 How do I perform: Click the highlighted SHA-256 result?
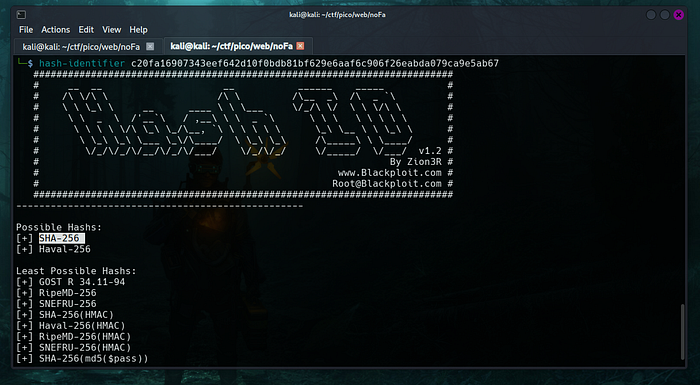61,238
